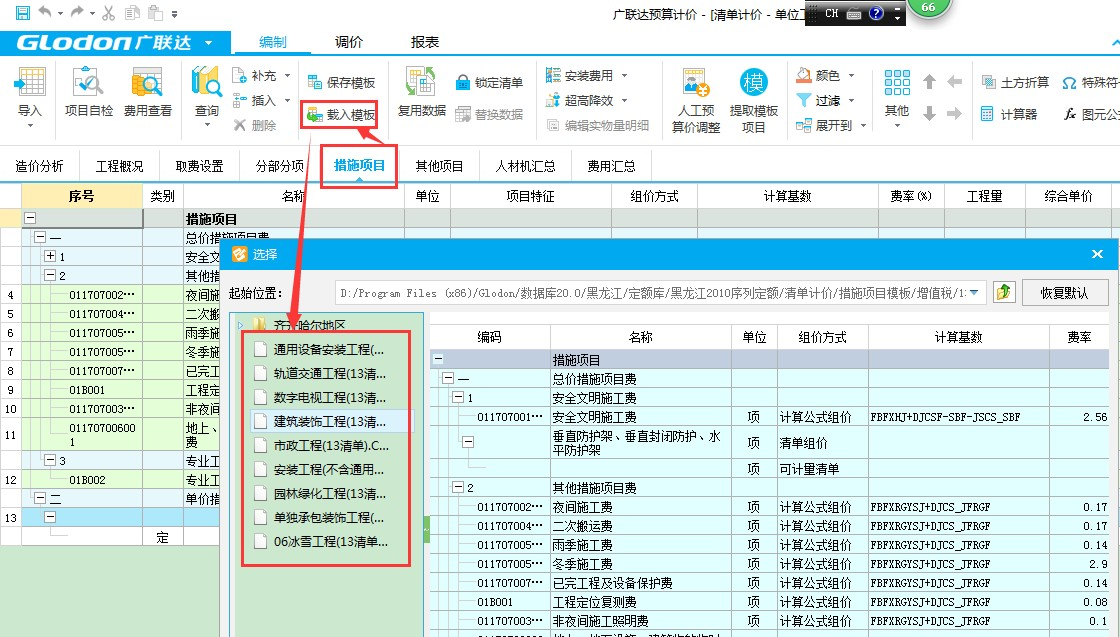Click the 复用数据 reuse data icon
1120x637 pixels.
pyautogui.click(x=421, y=92)
